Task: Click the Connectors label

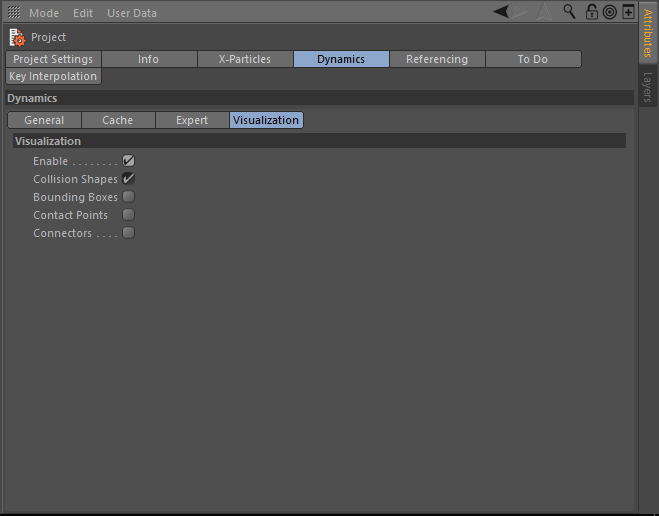Action: tap(62, 233)
